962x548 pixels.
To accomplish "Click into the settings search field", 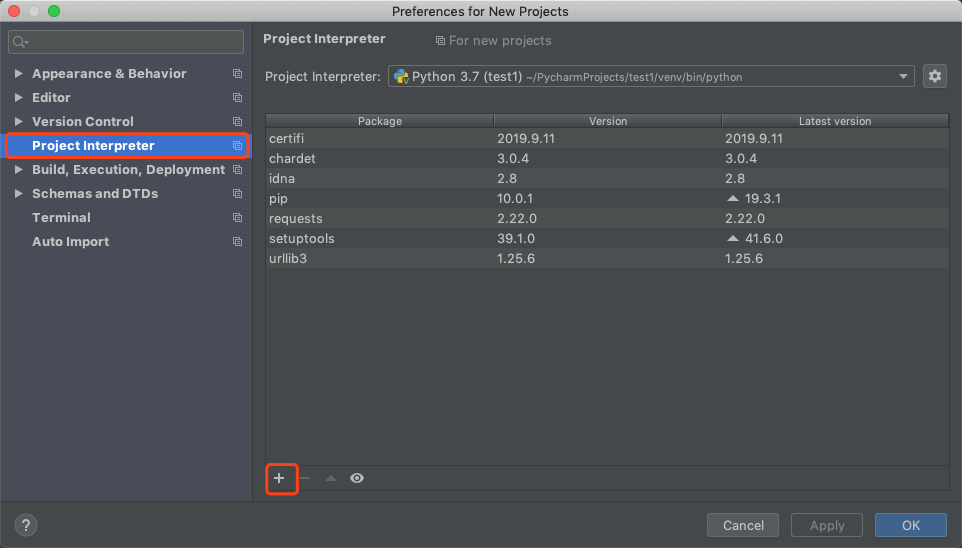I will coord(126,42).
